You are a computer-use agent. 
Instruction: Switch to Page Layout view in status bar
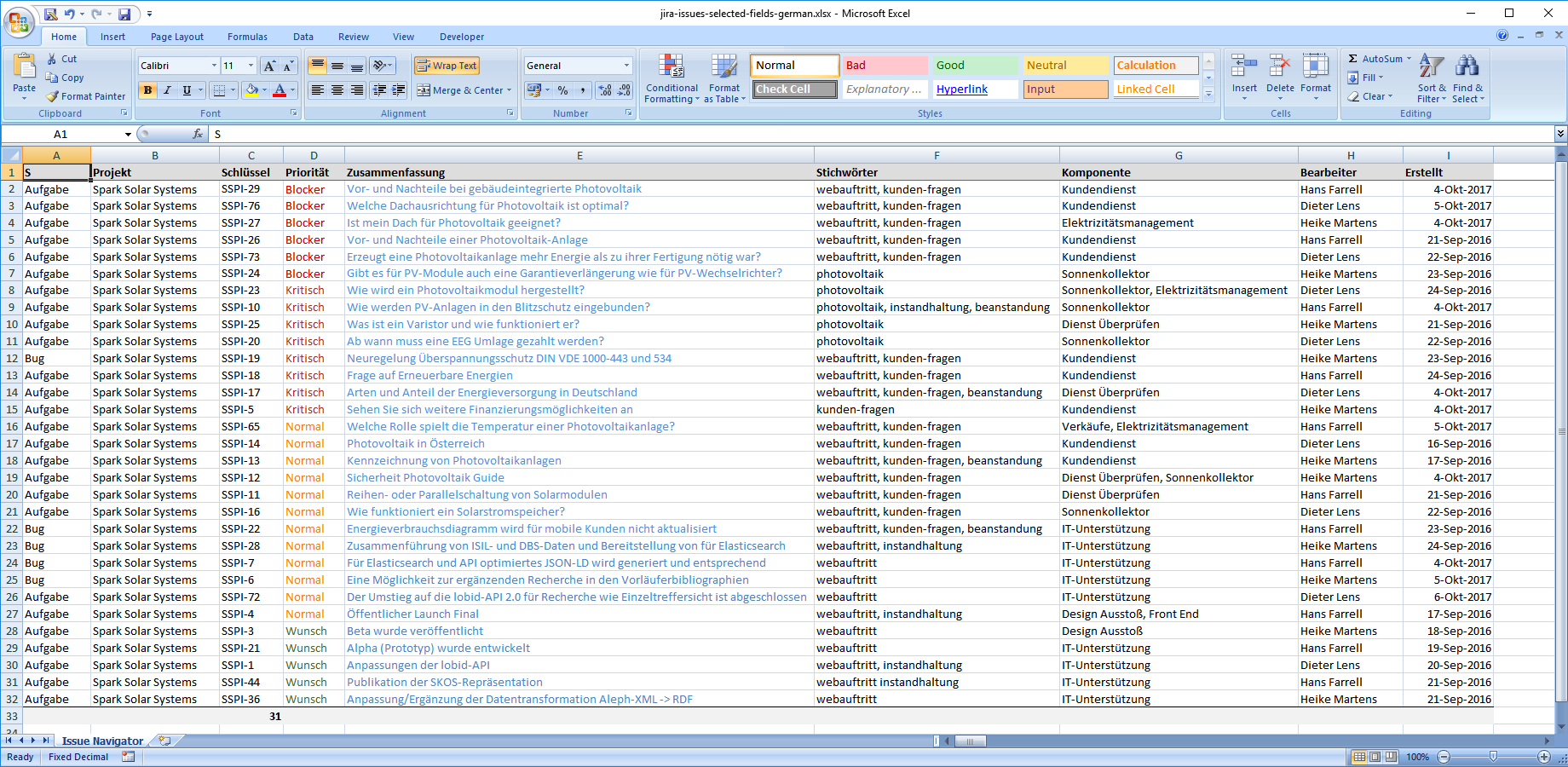coord(1375,757)
